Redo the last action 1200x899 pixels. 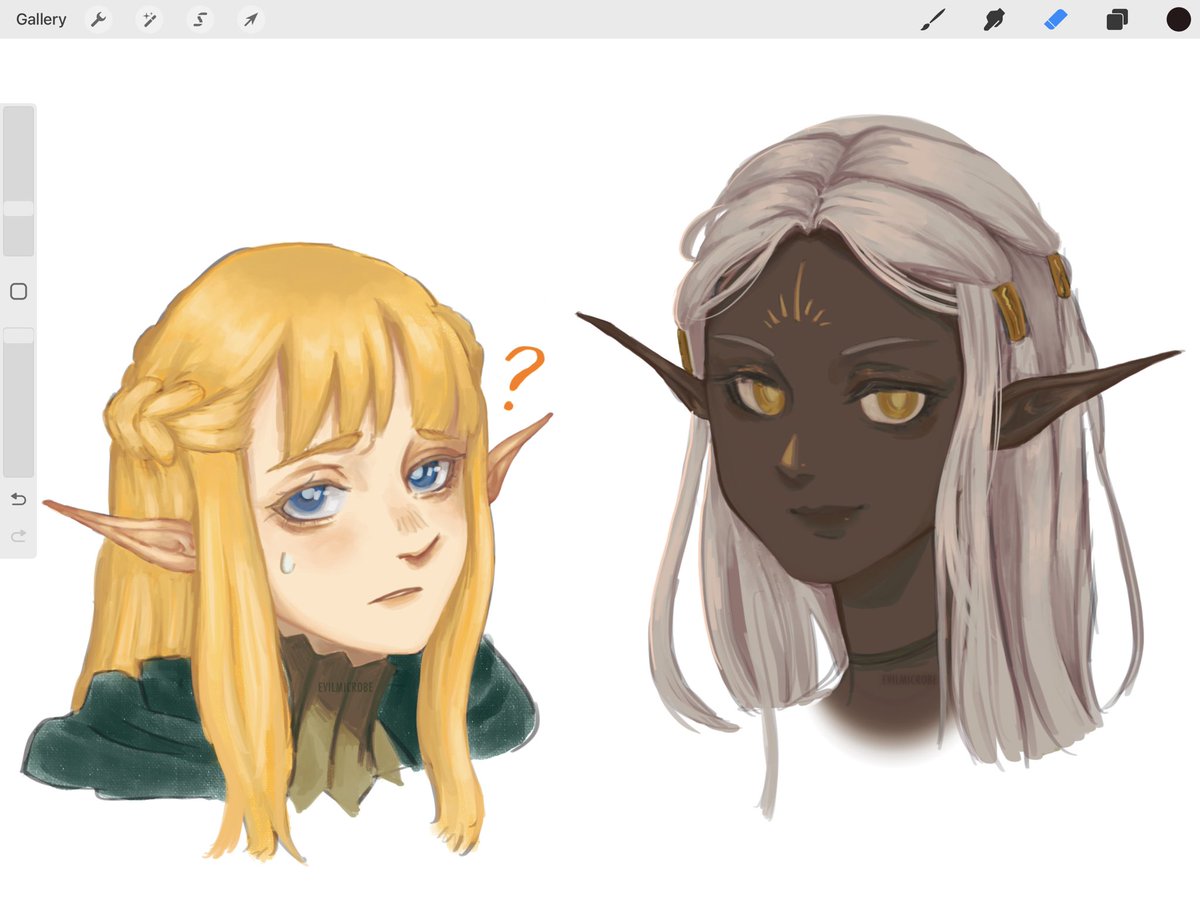[18, 537]
